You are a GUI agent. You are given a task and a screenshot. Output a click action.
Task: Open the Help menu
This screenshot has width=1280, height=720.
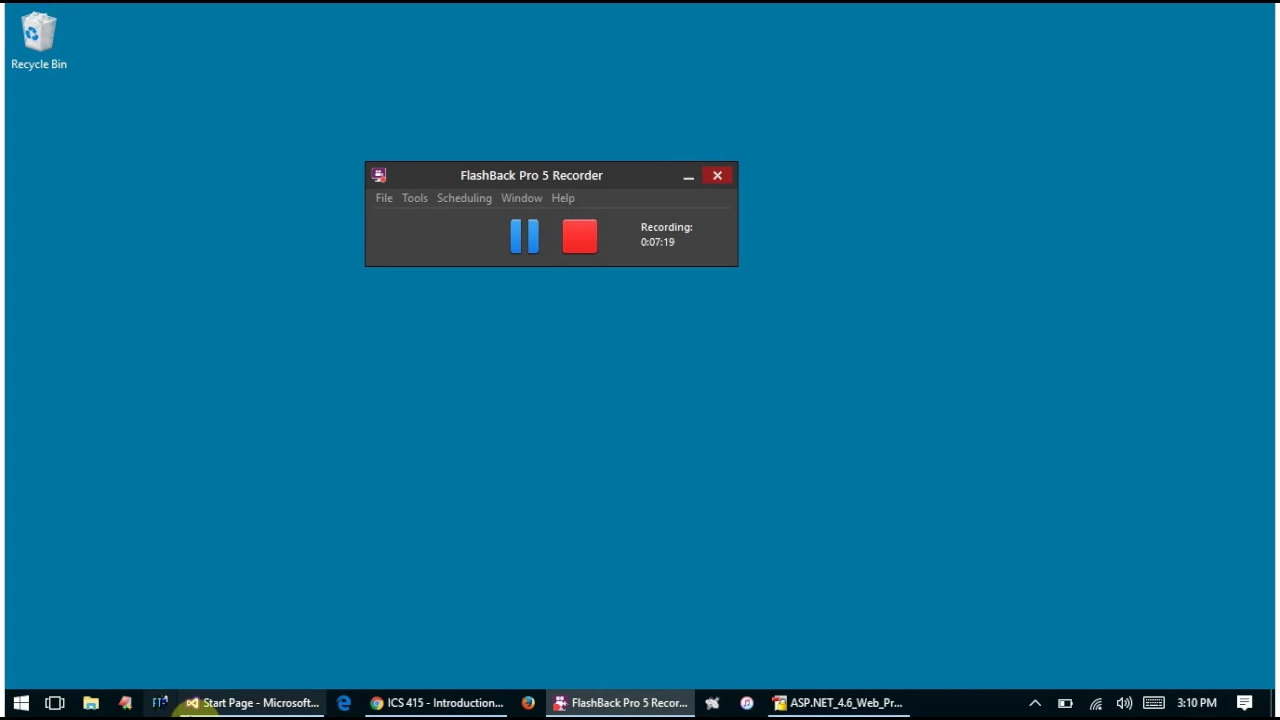[x=563, y=198]
